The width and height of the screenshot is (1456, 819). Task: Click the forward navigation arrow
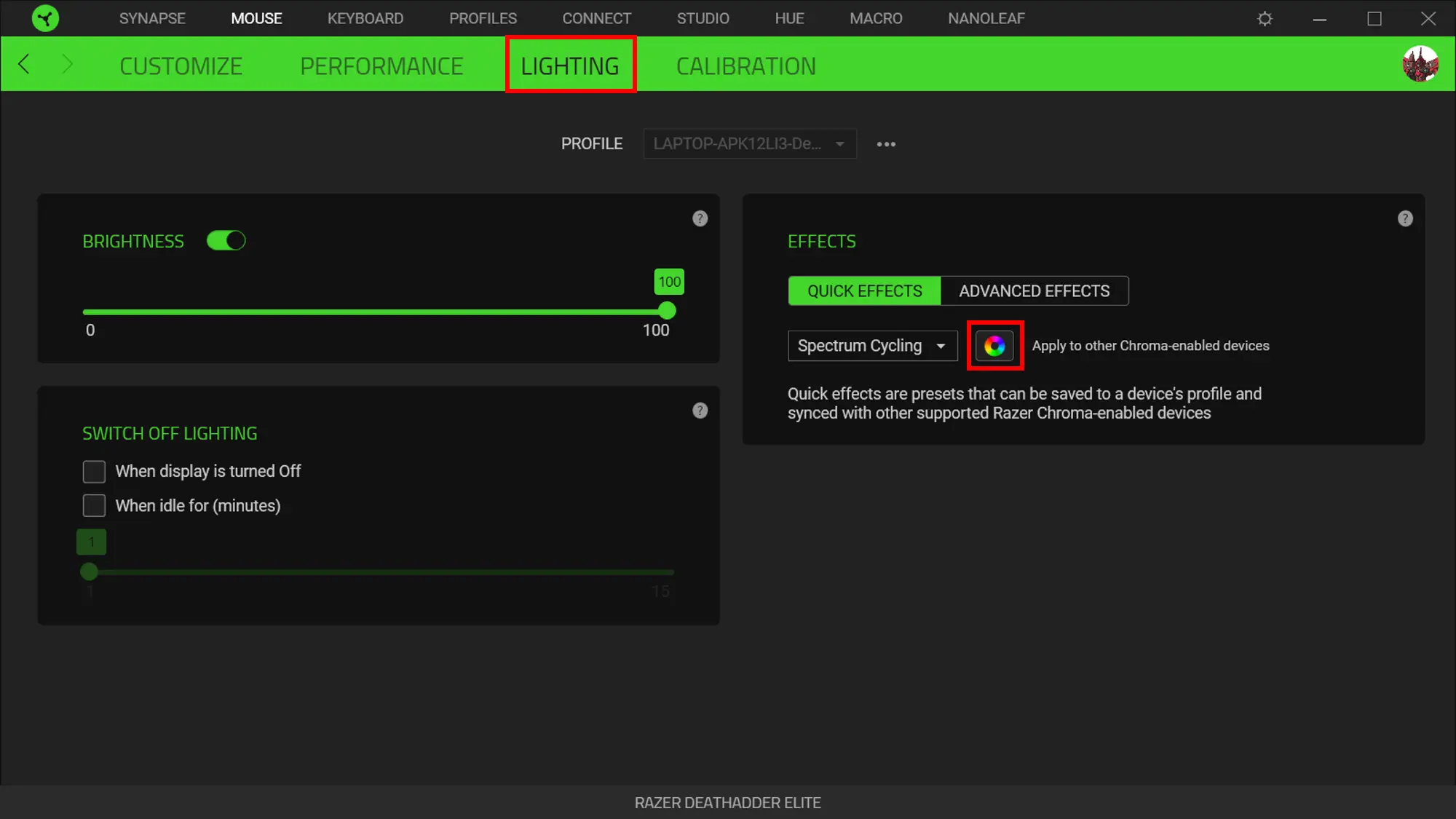(x=67, y=64)
